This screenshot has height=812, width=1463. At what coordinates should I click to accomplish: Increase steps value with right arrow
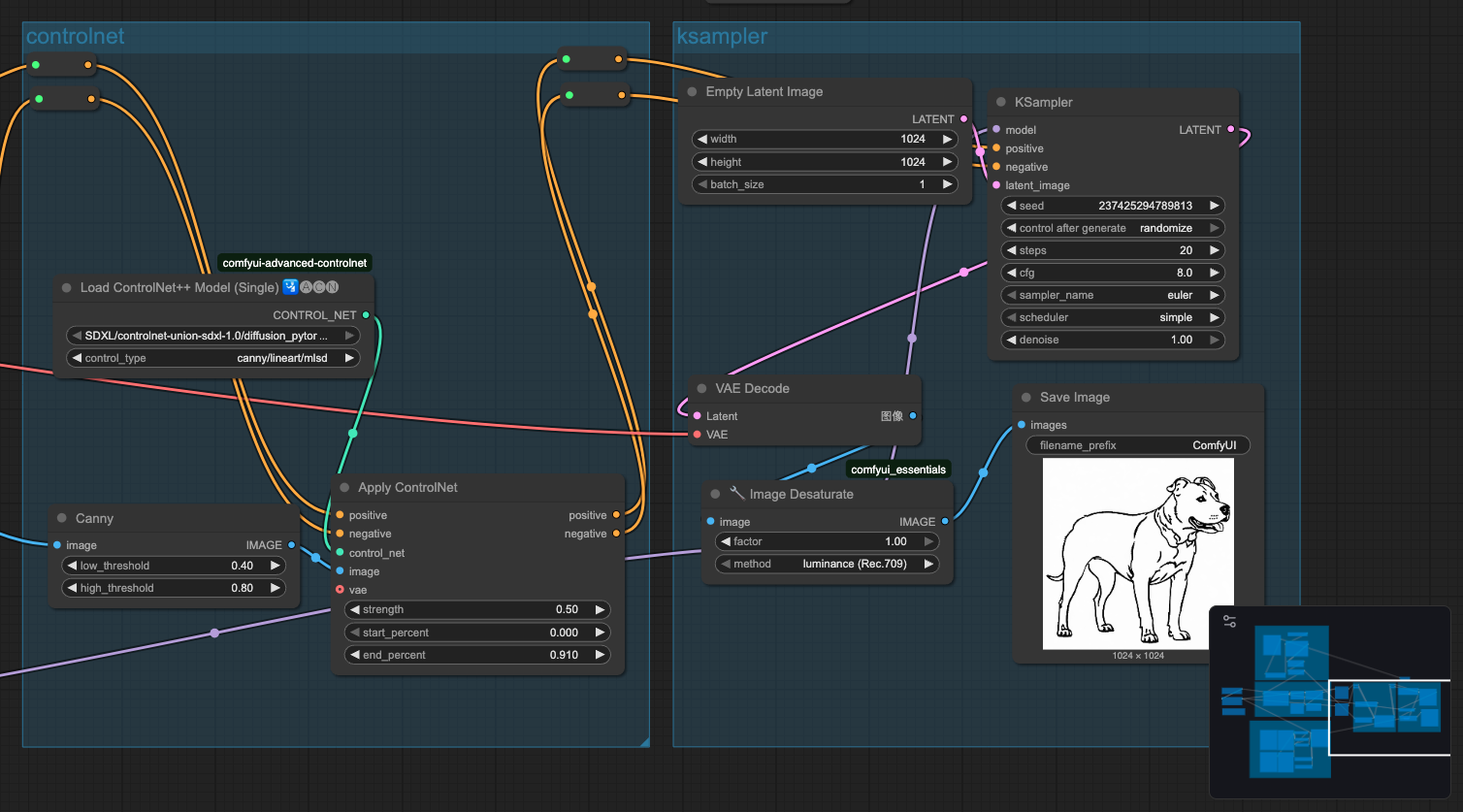pos(1214,250)
